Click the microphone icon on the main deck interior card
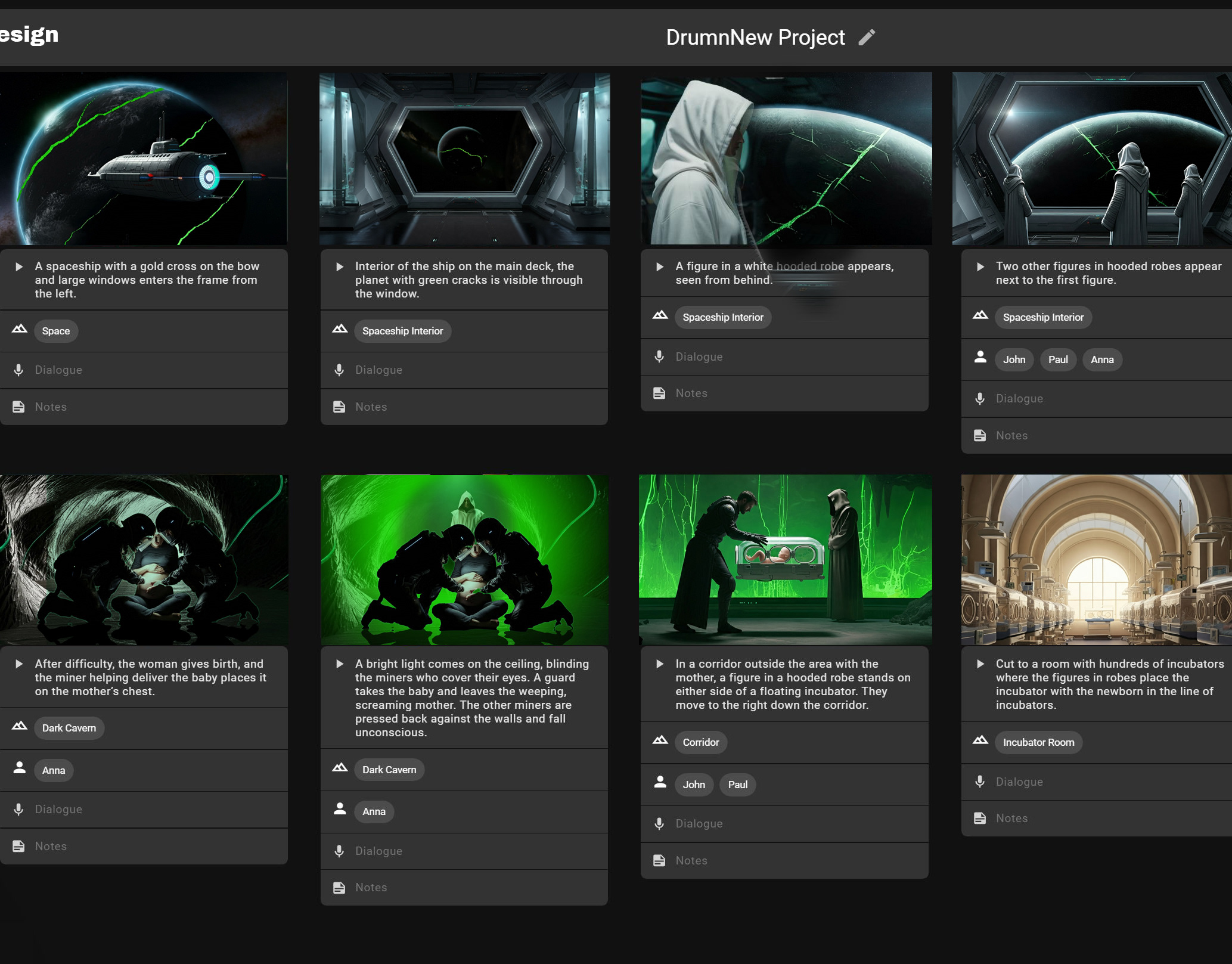Viewport: 1232px width, 964px height. [339, 370]
